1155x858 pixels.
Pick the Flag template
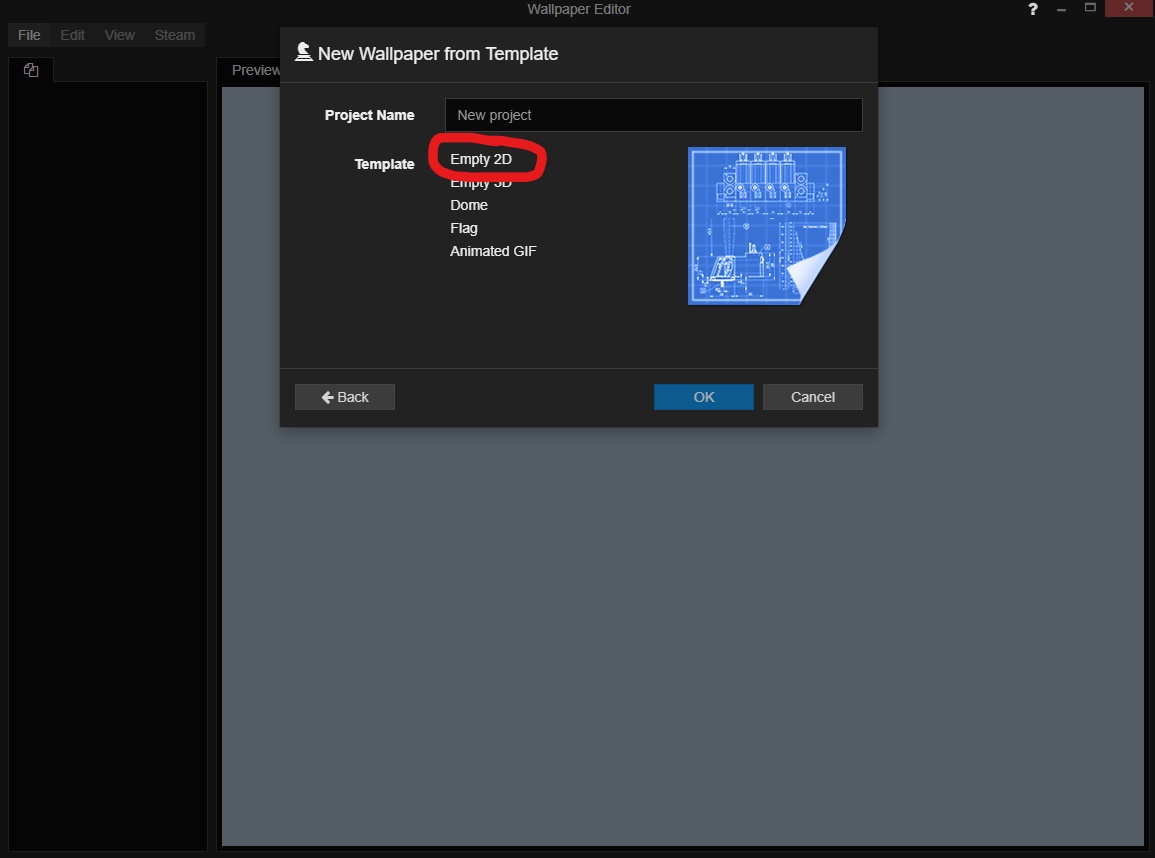point(463,227)
